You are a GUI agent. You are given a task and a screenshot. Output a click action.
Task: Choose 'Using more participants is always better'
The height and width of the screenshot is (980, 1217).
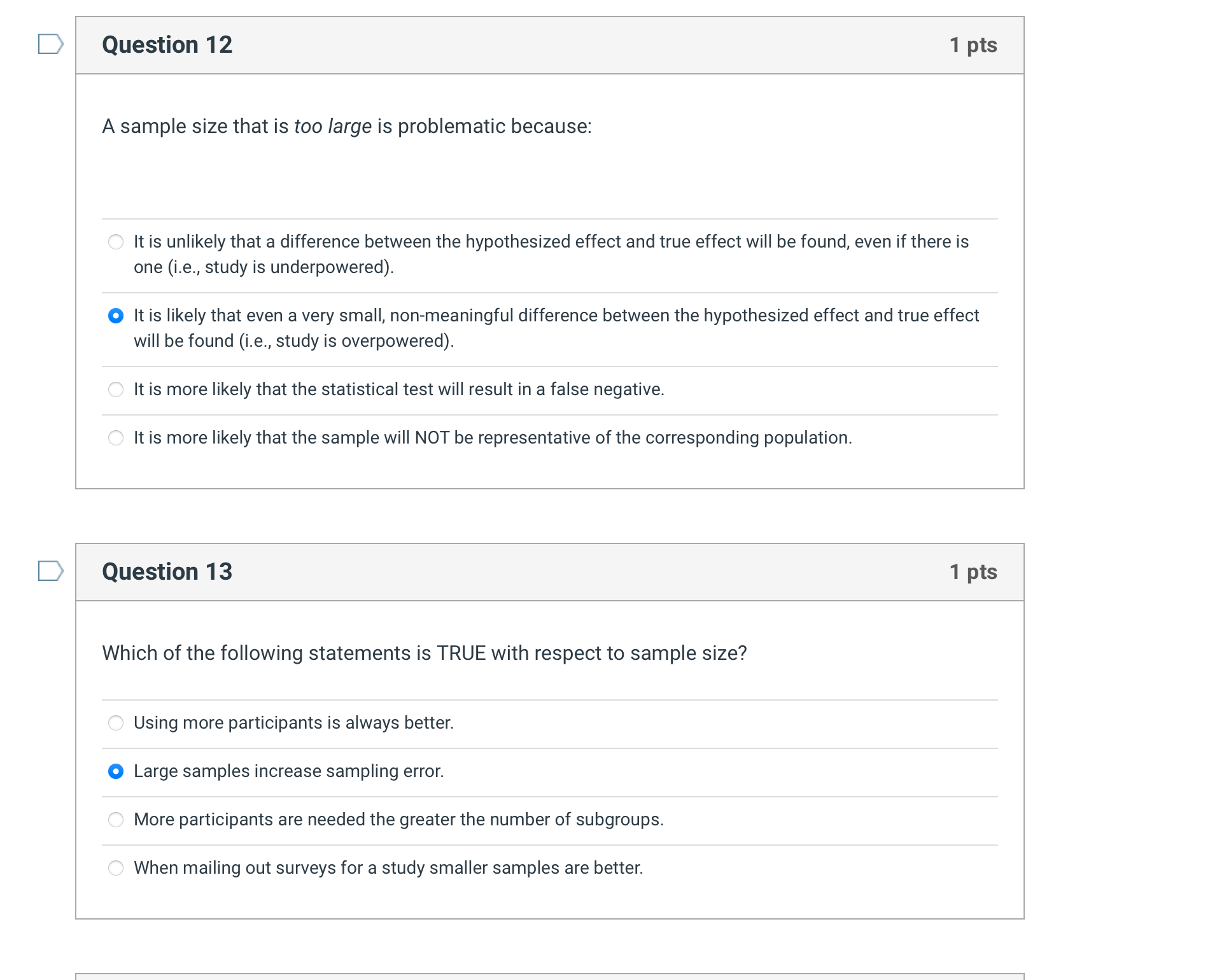click(116, 723)
